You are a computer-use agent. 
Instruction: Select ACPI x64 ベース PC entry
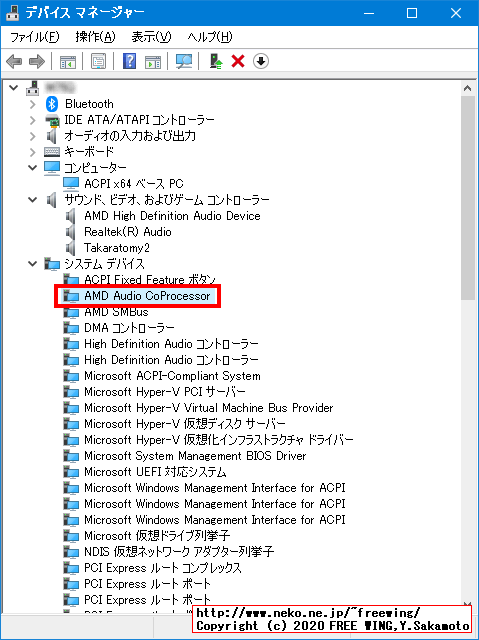134,184
